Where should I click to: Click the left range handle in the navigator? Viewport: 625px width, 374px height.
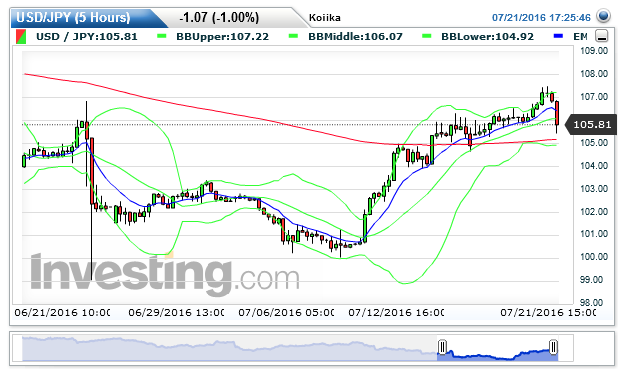tap(442, 347)
